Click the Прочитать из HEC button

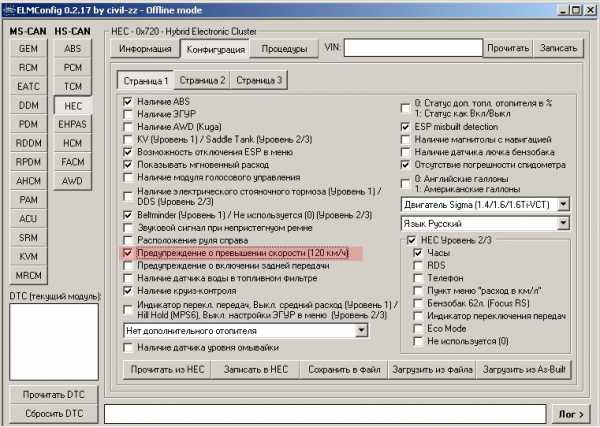[167, 370]
